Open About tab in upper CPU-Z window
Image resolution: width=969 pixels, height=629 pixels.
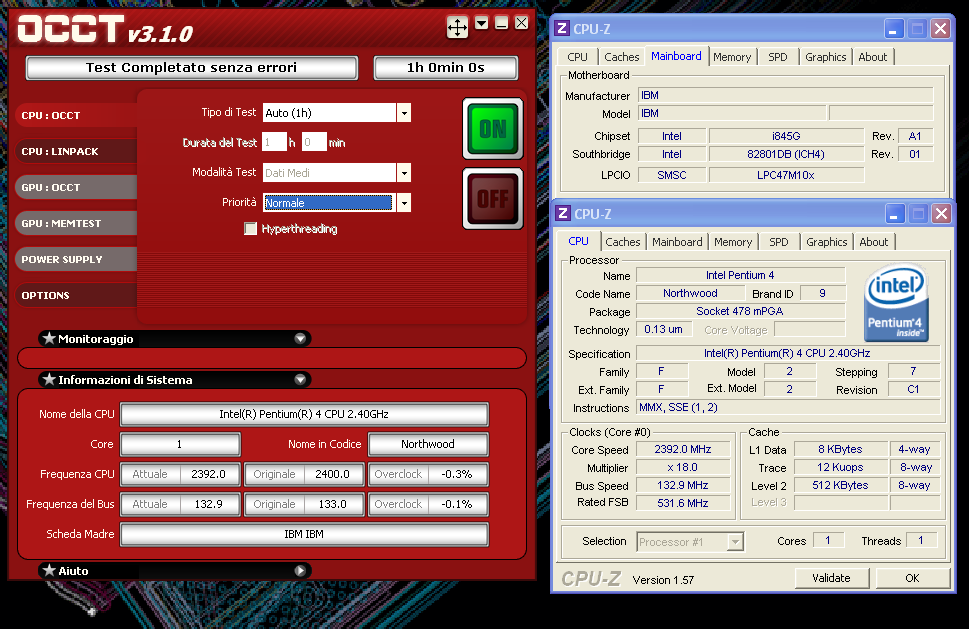pyautogui.click(x=873, y=57)
